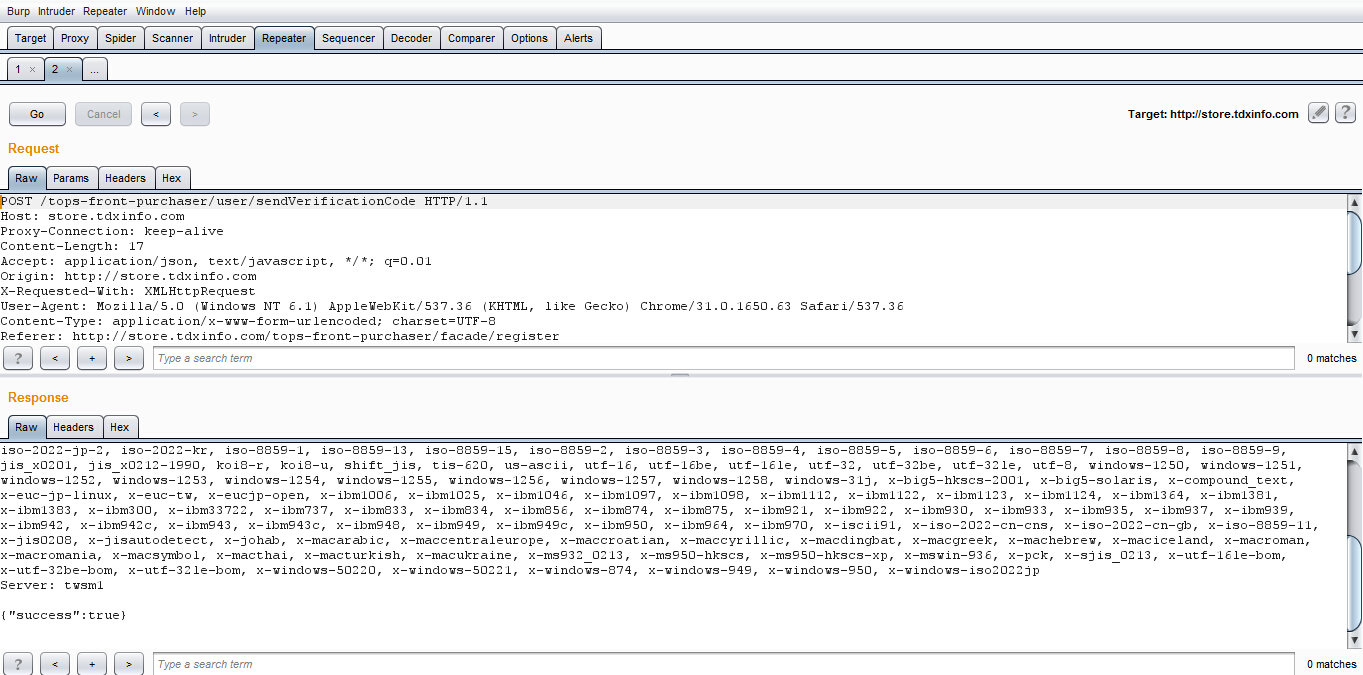Send the request with Go

pos(37,114)
